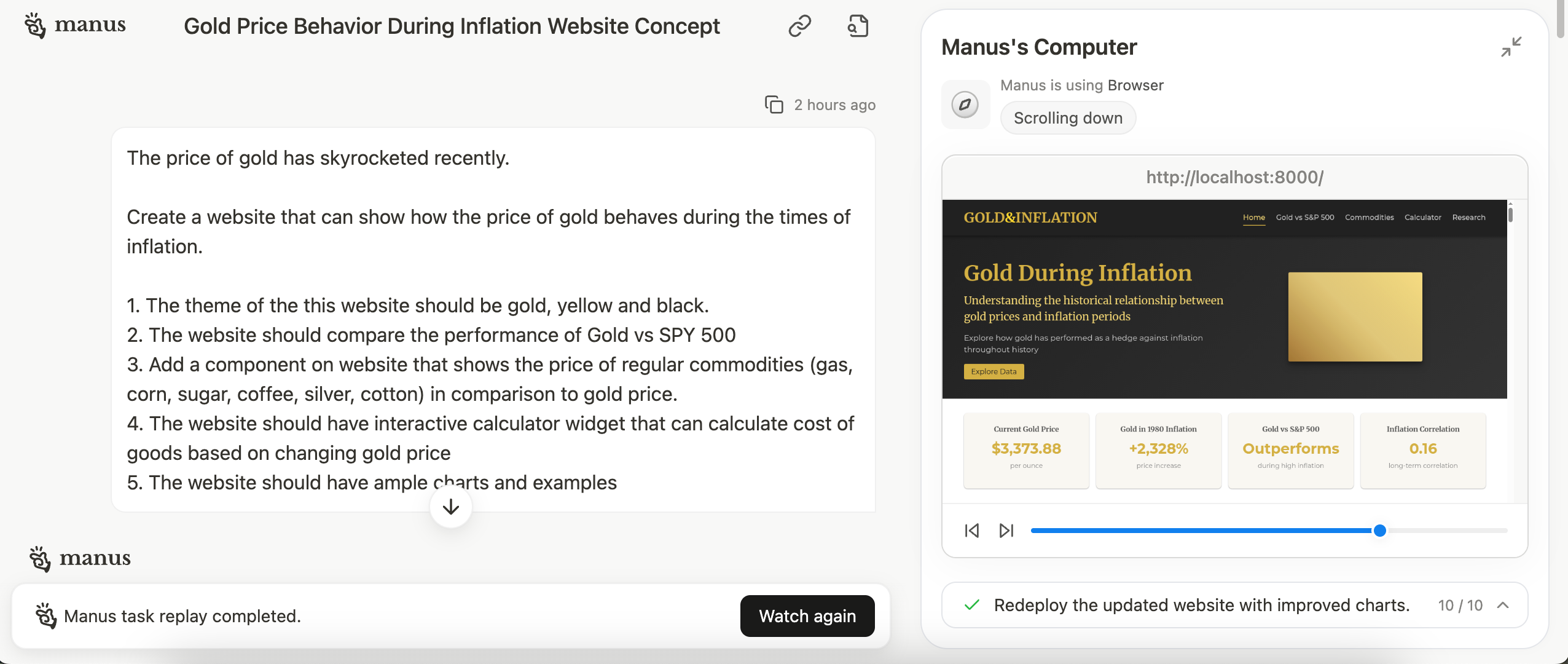Minimize Manus's Computer panel with collapse arrows
The height and width of the screenshot is (664, 1568).
coord(1511,47)
